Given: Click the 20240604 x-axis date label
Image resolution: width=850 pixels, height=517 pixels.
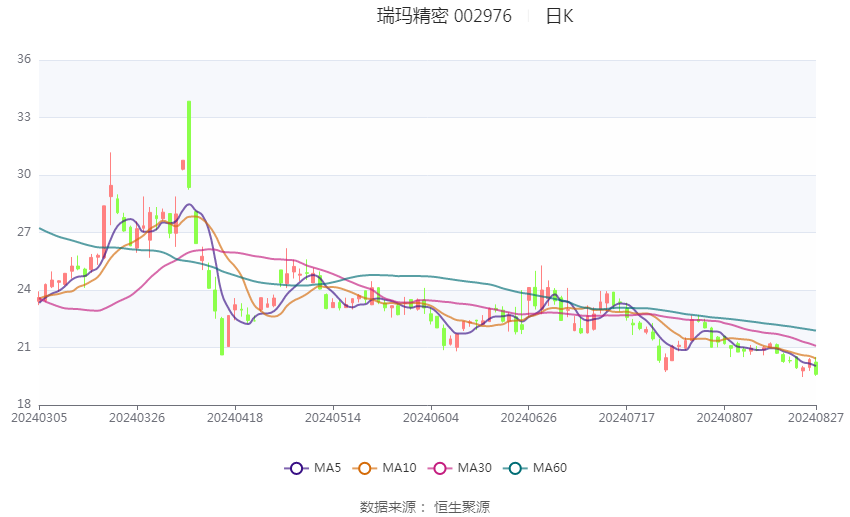Looking at the screenshot, I should 431,418.
